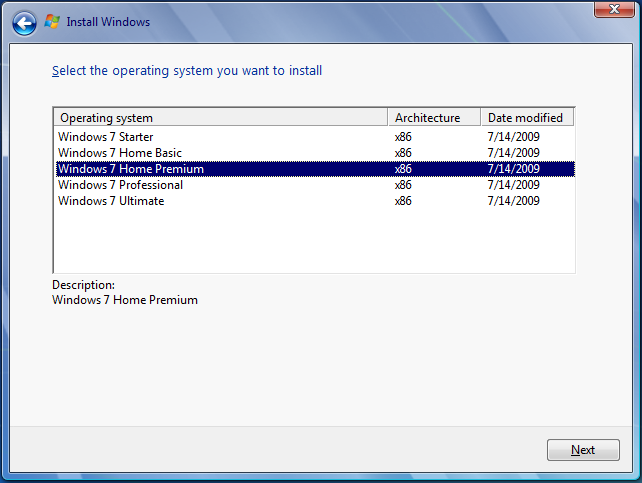The width and height of the screenshot is (642, 483).
Task: Click the Next button
Action: coord(583,450)
